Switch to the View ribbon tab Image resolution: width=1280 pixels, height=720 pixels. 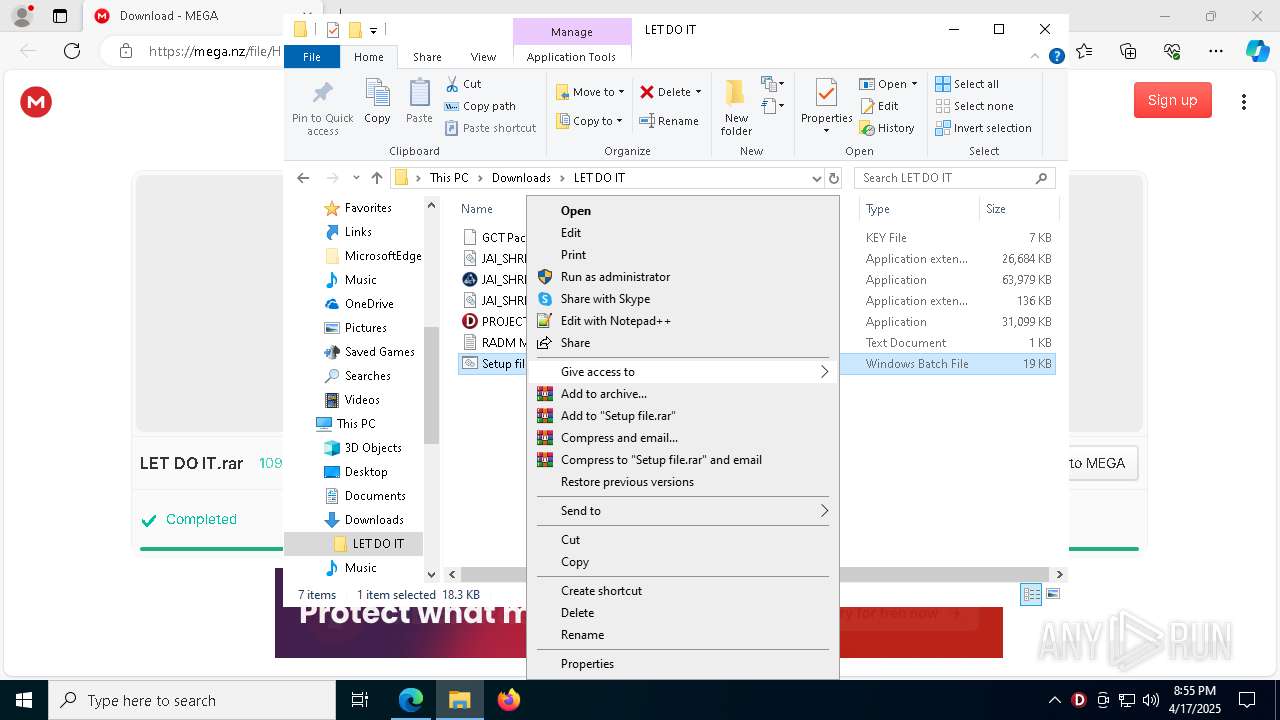[483, 57]
